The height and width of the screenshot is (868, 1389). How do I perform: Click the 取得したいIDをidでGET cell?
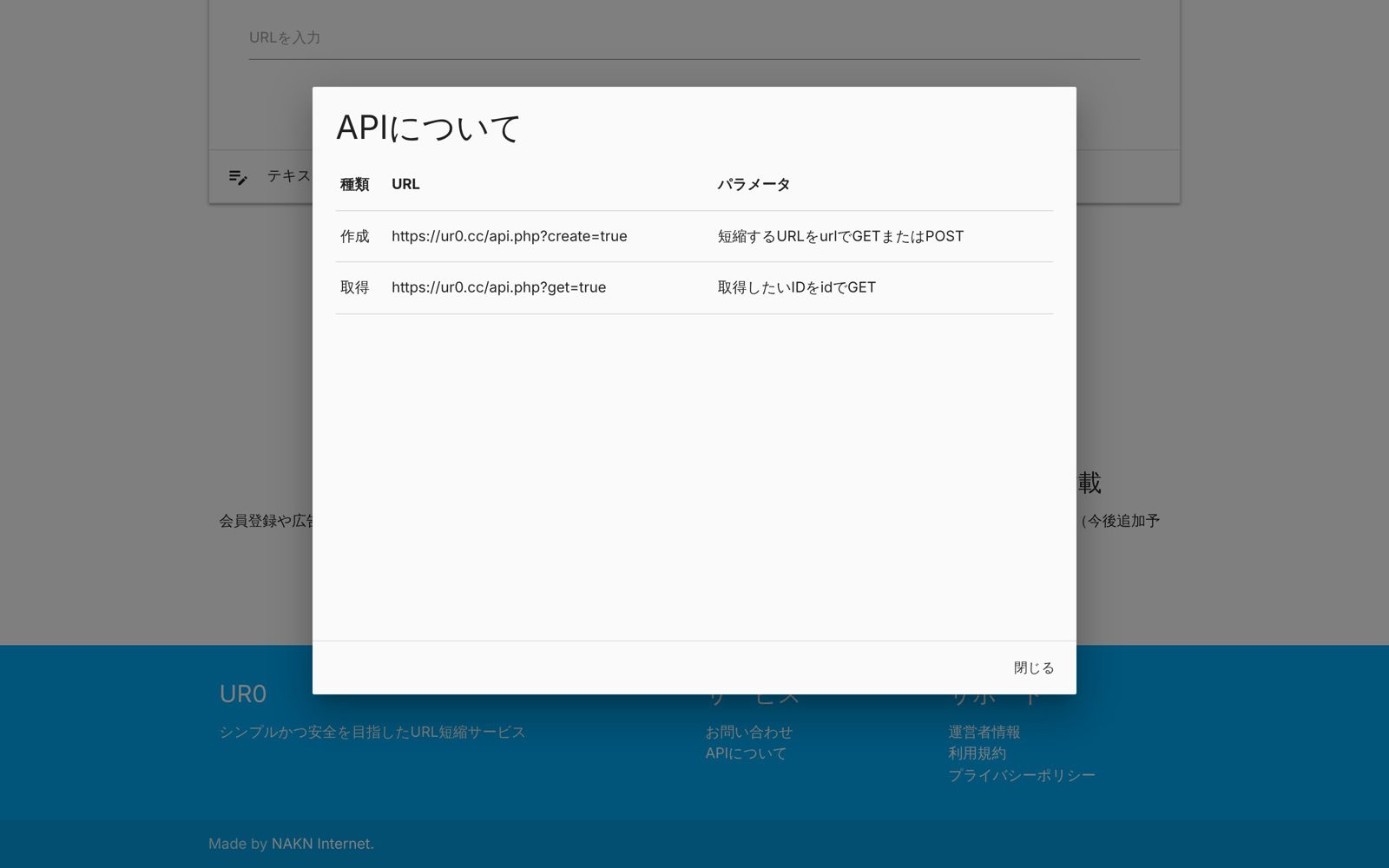(x=796, y=287)
